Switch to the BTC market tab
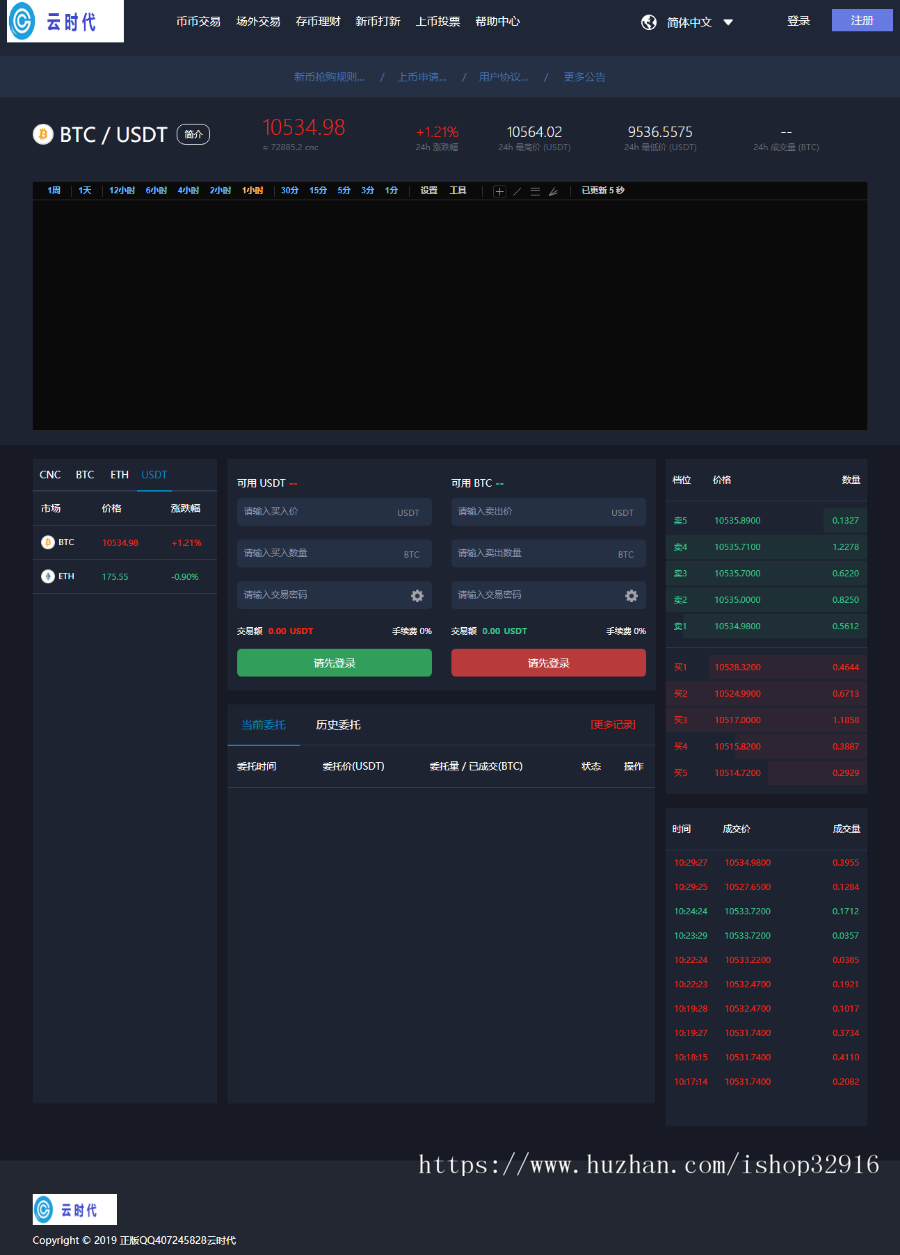This screenshot has width=900, height=1255. click(85, 475)
